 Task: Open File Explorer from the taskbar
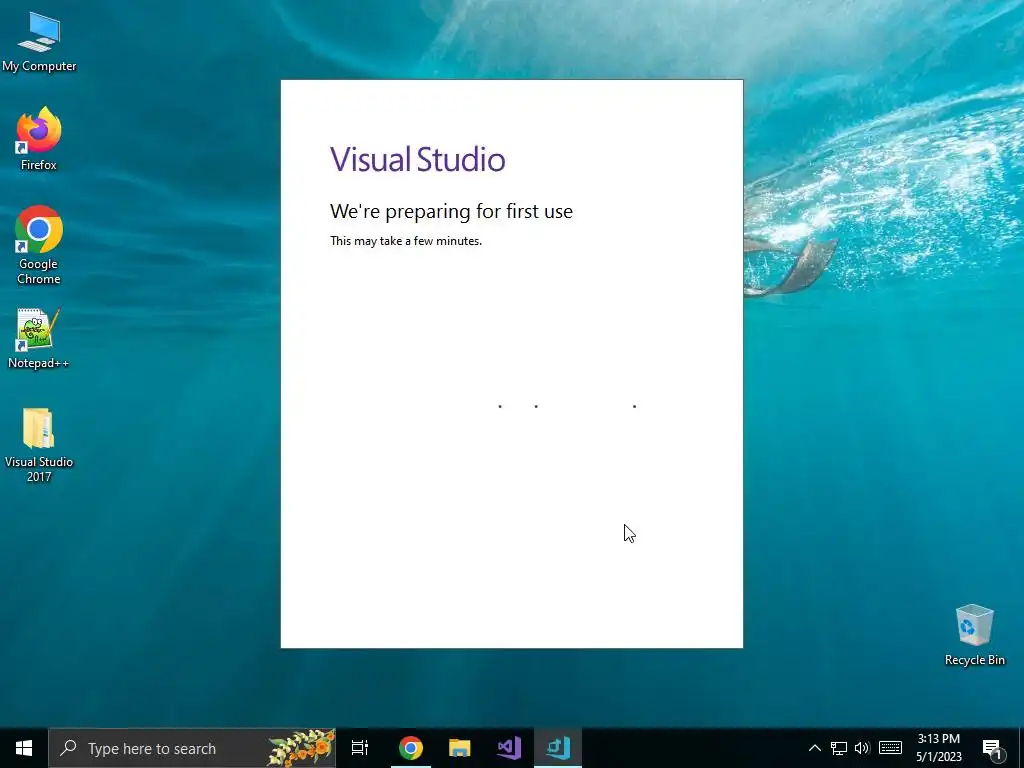[x=460, y=748]
